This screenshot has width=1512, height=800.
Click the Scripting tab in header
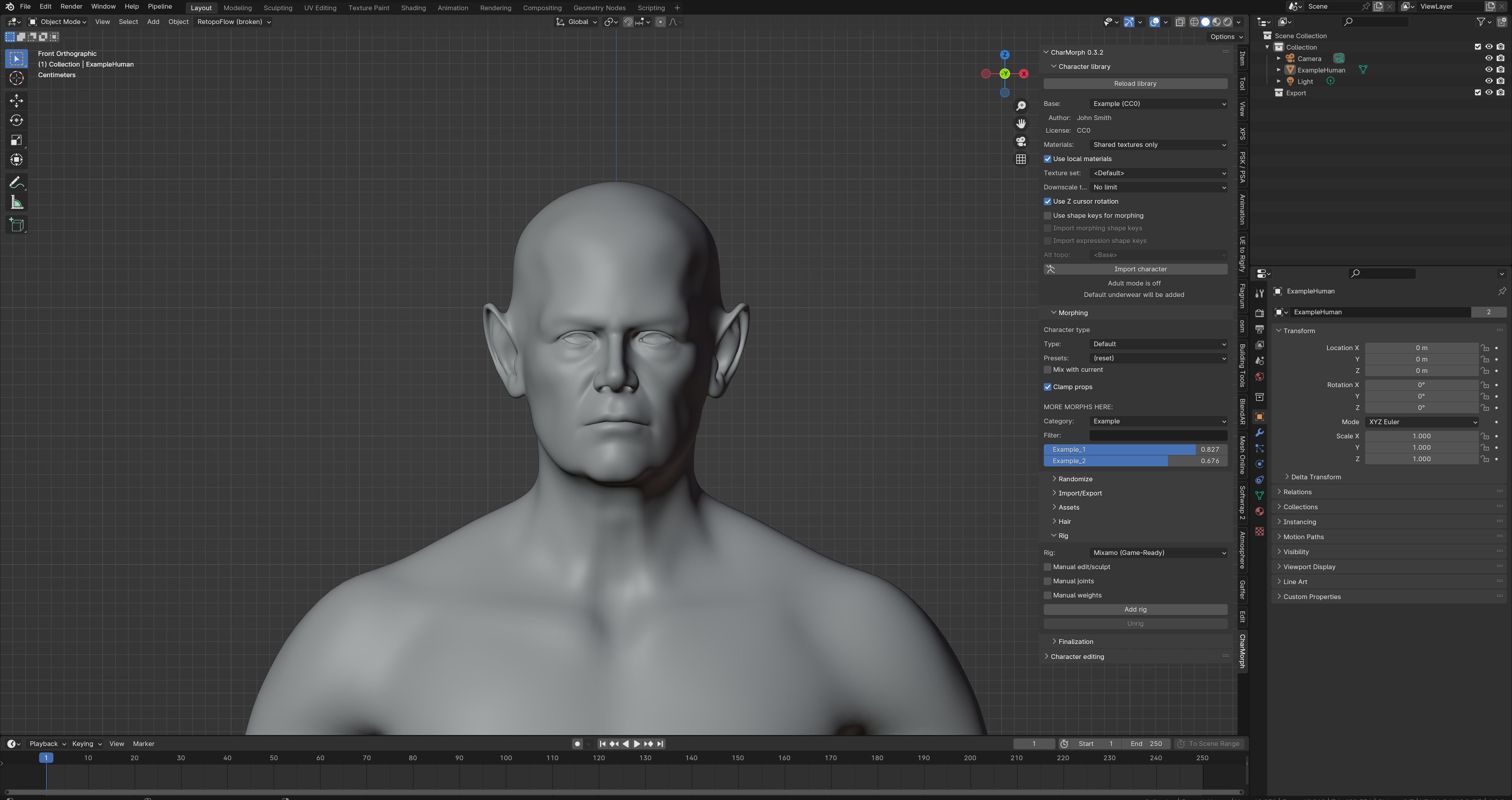[650, 7]
